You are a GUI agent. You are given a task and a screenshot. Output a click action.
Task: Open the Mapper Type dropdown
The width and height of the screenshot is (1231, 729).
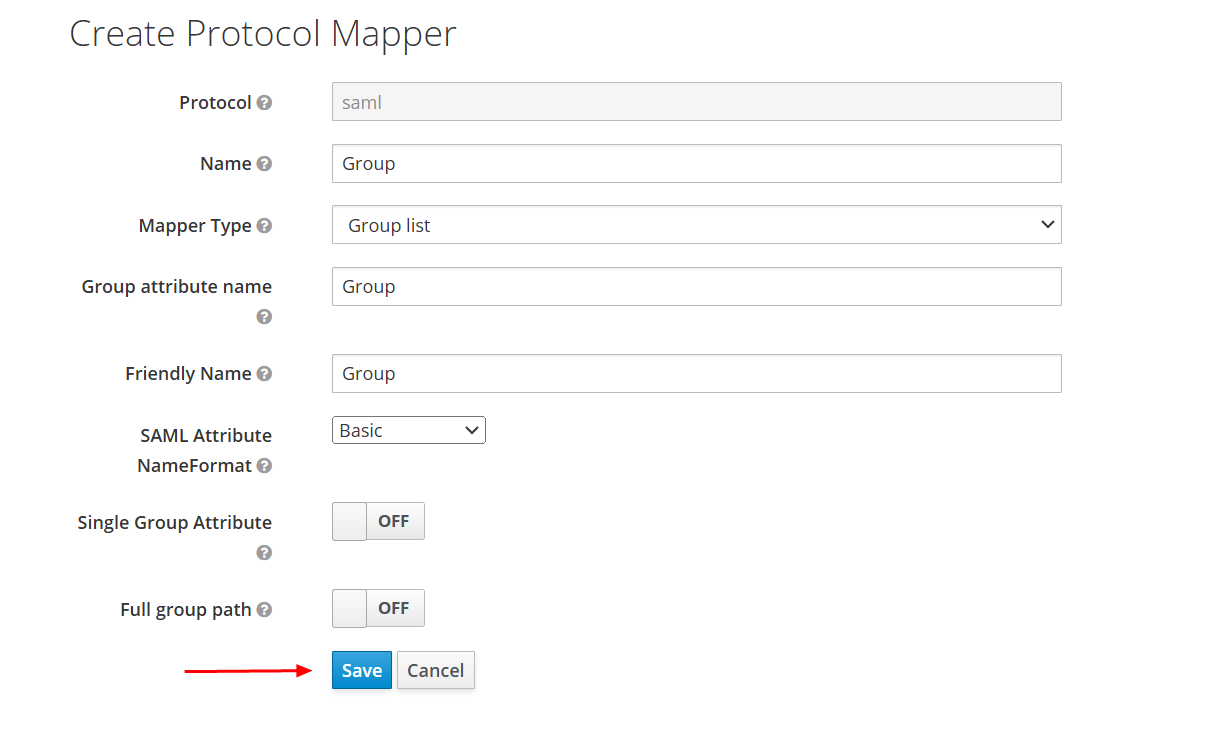(696, 225)
